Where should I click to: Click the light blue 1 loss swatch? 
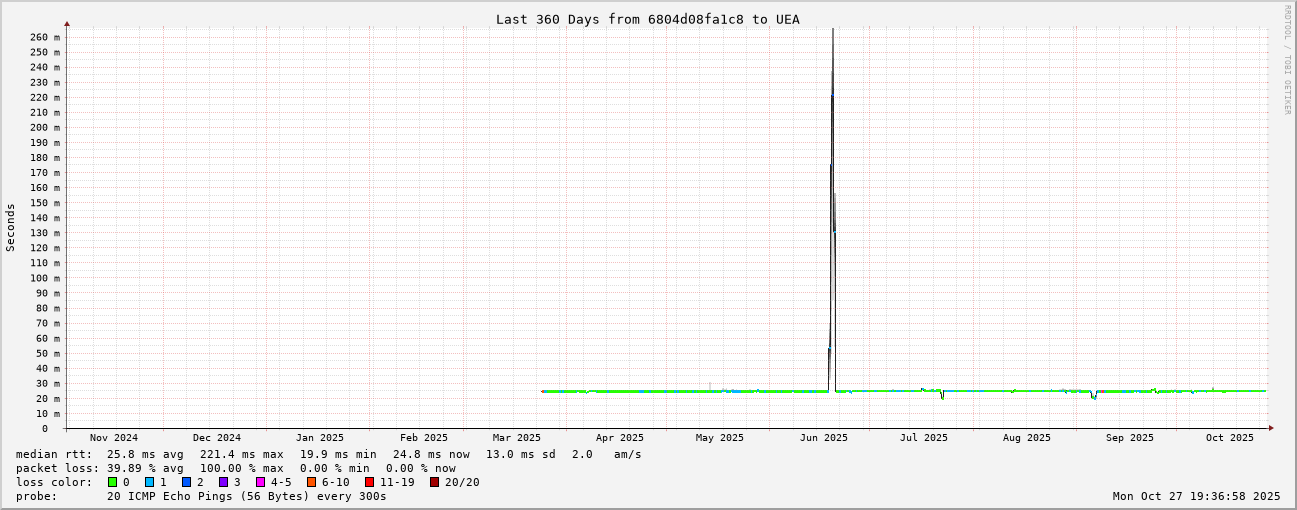coord(149,482)
